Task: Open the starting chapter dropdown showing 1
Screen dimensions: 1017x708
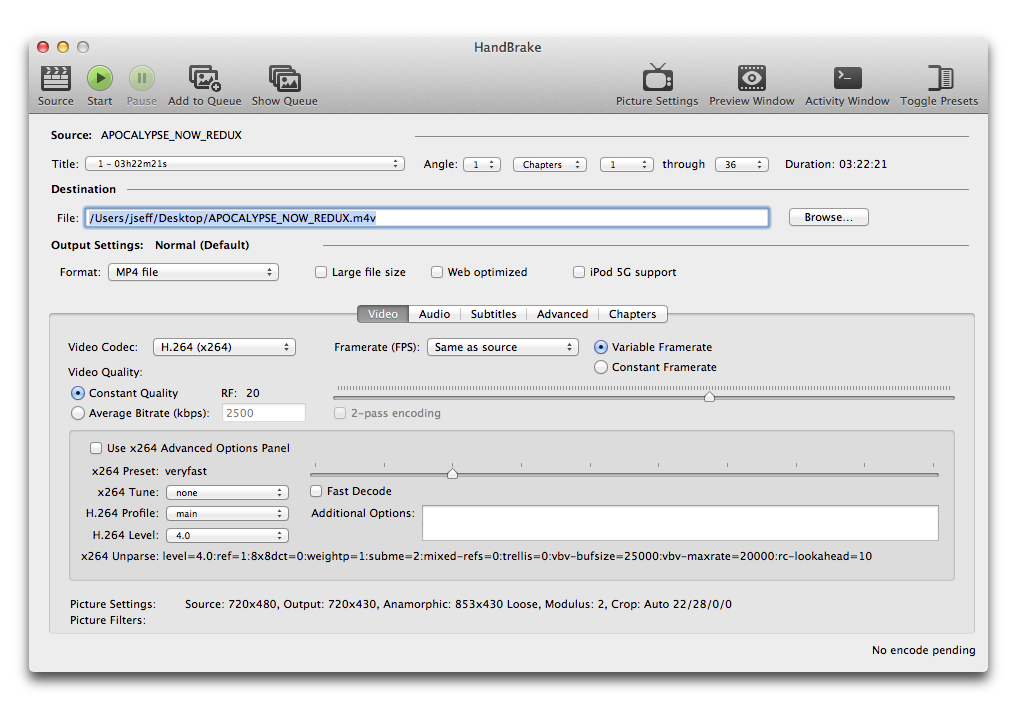Action: 627,165
